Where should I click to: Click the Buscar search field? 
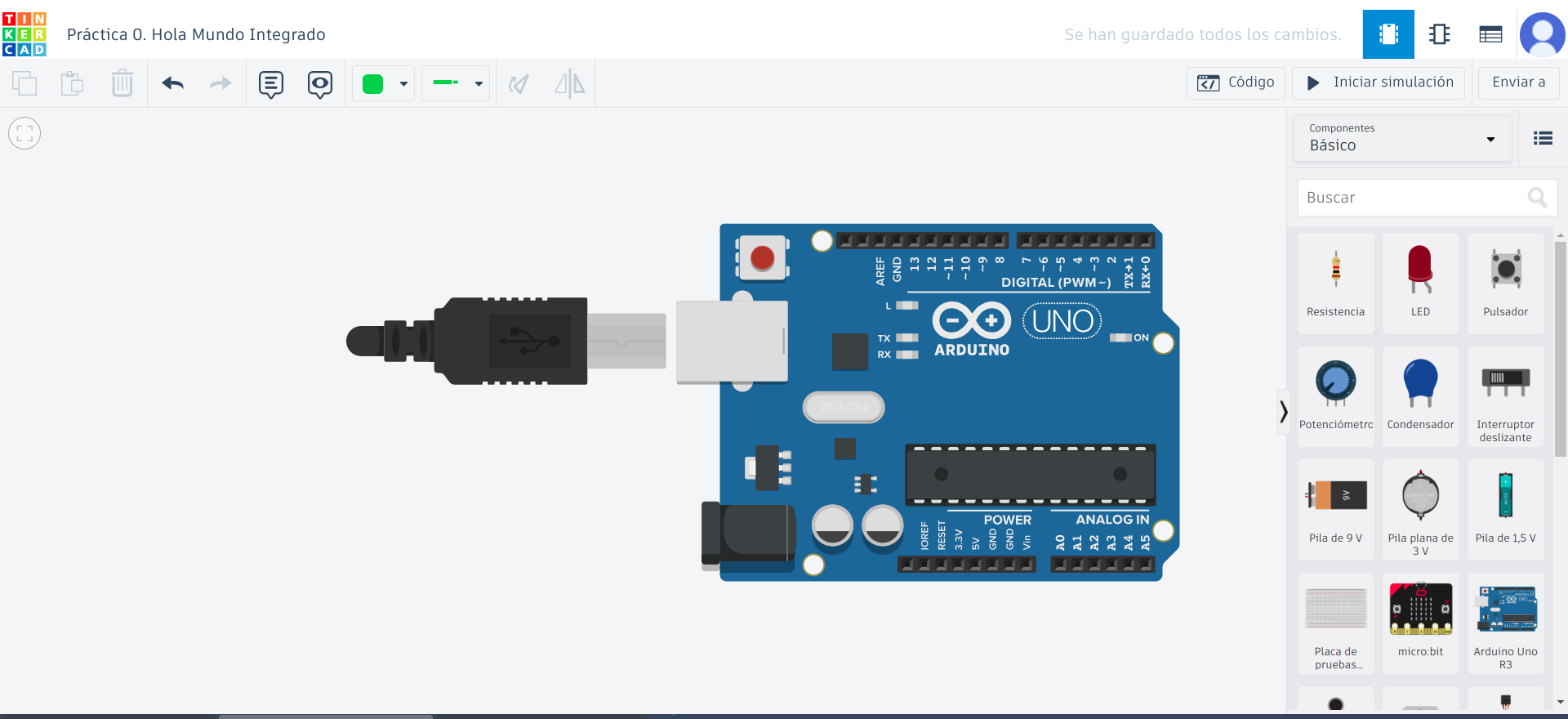(1413, 198)
